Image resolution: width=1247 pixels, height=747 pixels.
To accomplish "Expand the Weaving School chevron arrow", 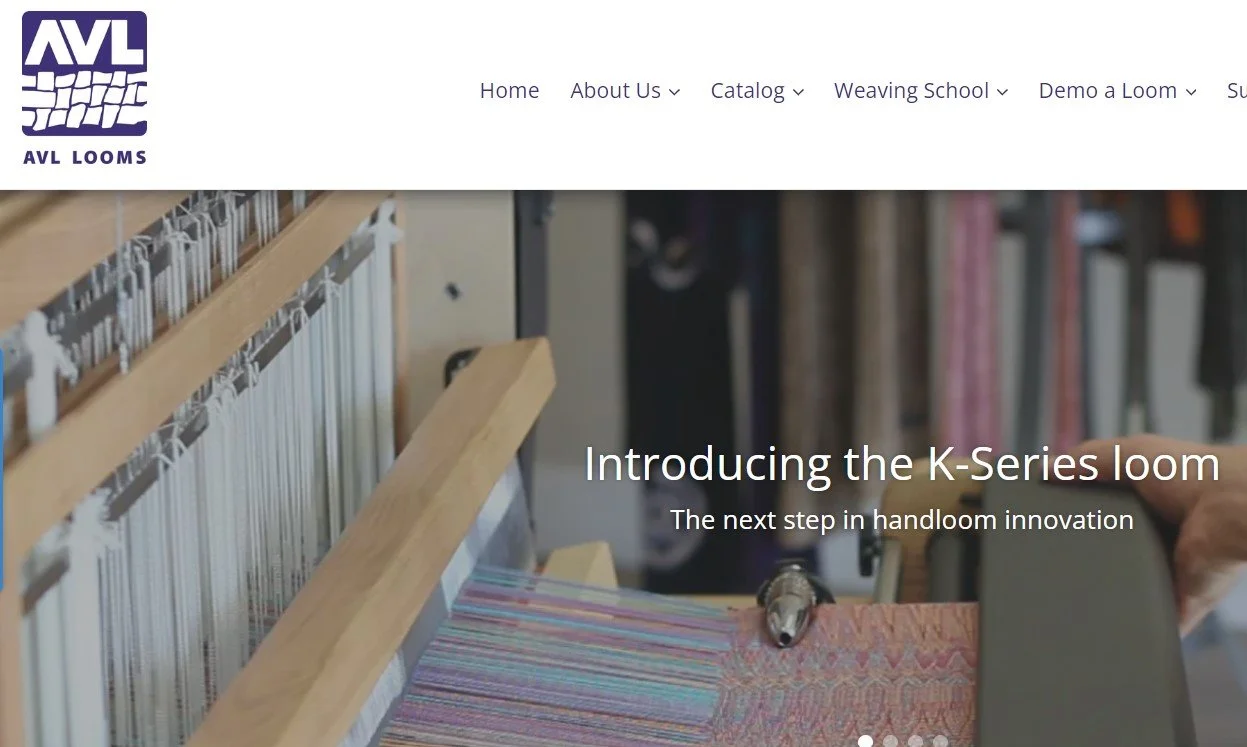I will pyautogui.click(x=1002, y=92).
